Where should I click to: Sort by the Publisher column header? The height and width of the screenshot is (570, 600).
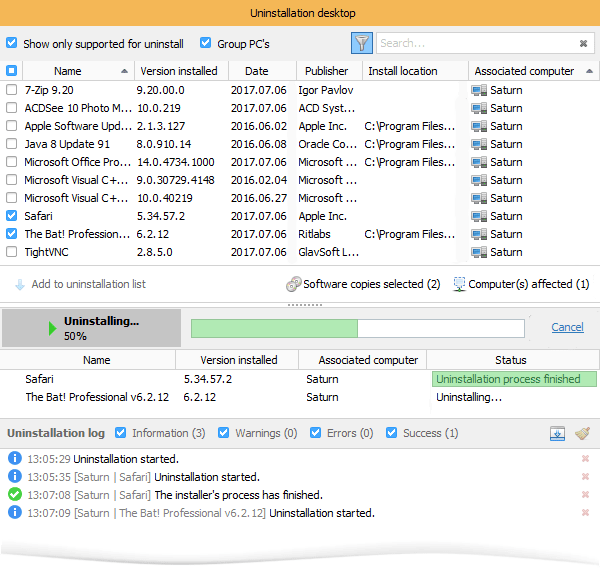pyautogui.click(x=329, y=71)
